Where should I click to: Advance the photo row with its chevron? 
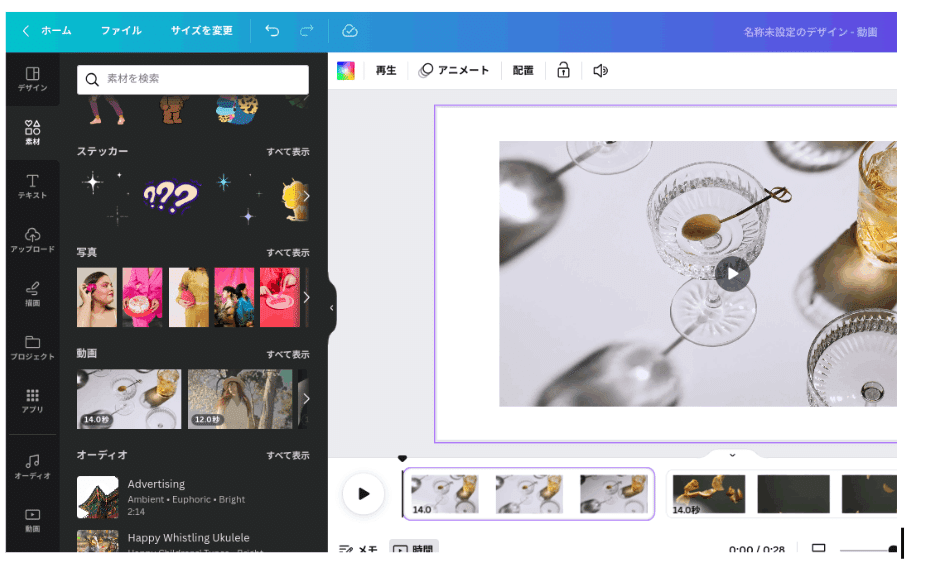(x=306, y=297)
